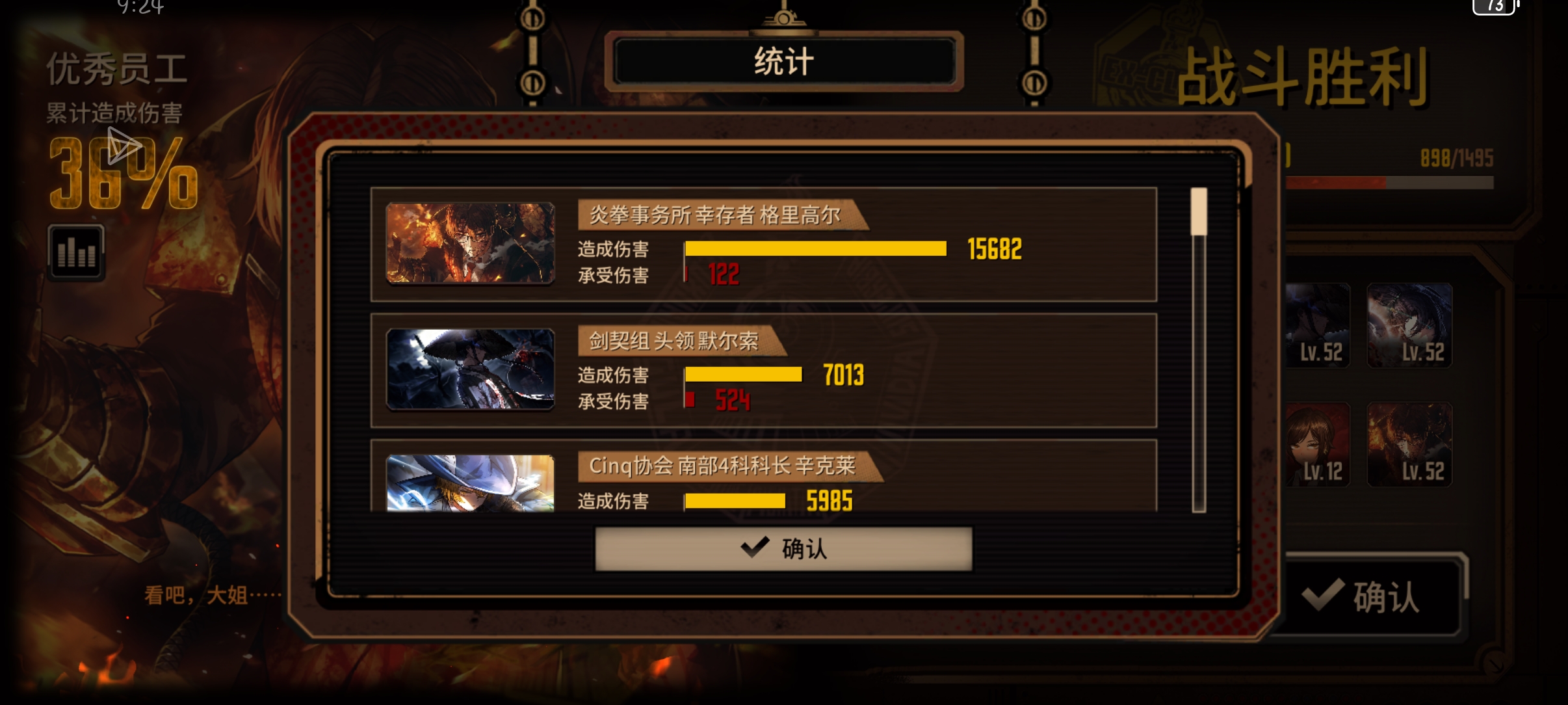Click Cinq协会 南部4科科长 辛克莱 name label
The height and width of the screenshot is (705, 1568).
point(722,466)
